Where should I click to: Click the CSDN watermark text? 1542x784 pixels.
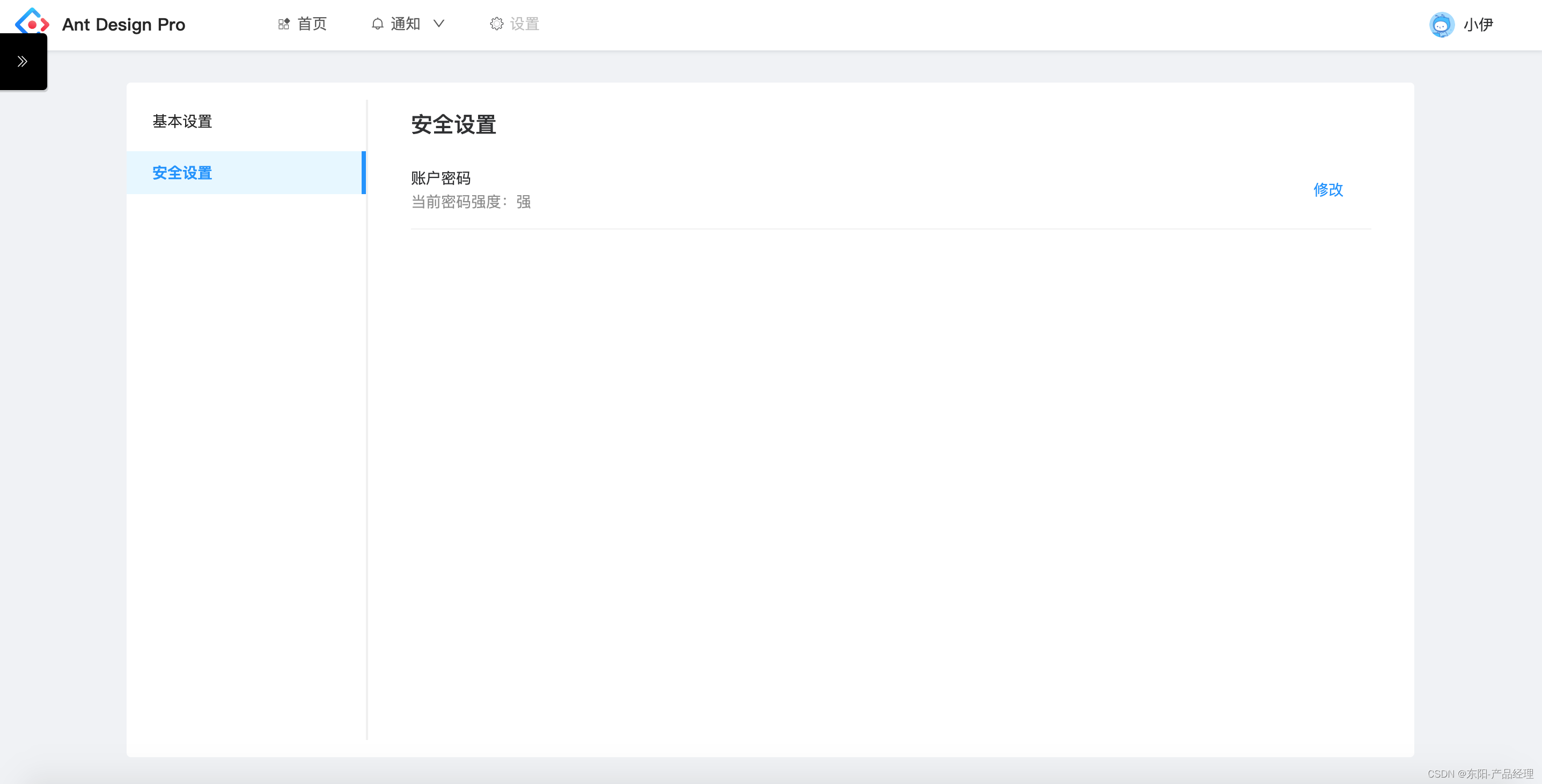click(x=1479, y=773)
